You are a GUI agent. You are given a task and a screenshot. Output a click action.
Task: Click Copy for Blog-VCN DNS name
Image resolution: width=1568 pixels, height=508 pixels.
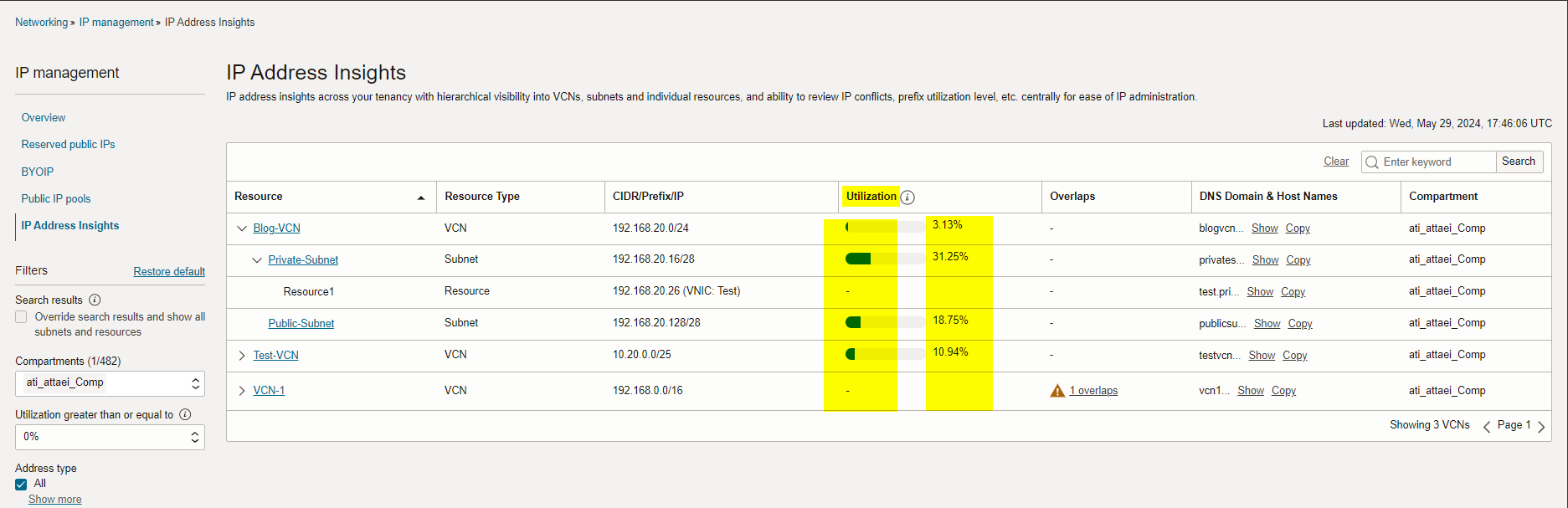(1298, 228)
